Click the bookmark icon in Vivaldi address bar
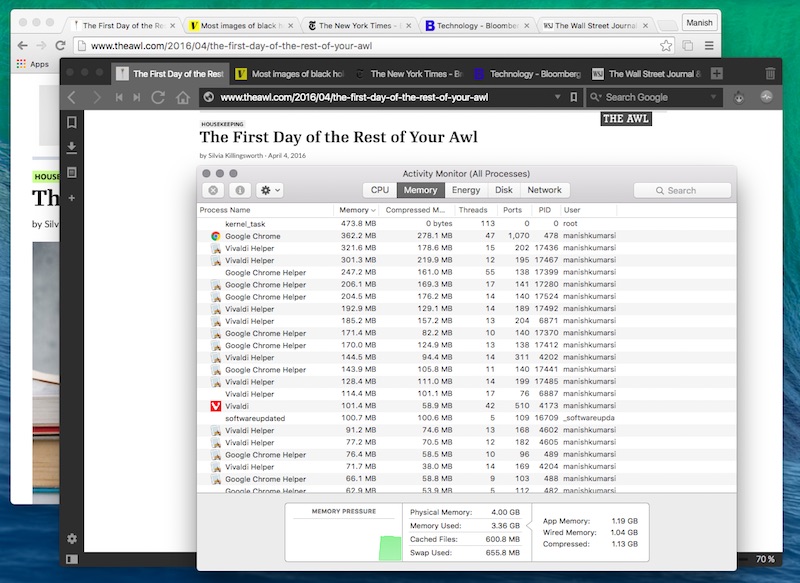This screenshot has width=800, height=583. coord(573,97)
